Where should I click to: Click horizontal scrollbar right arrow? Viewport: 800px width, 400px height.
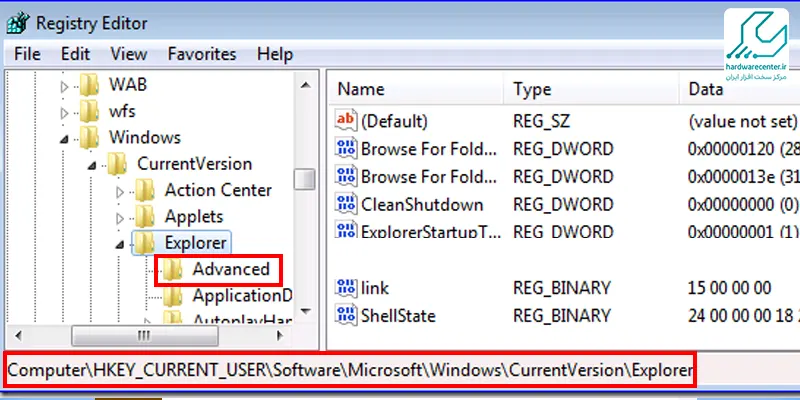click(x=280, y=335)
